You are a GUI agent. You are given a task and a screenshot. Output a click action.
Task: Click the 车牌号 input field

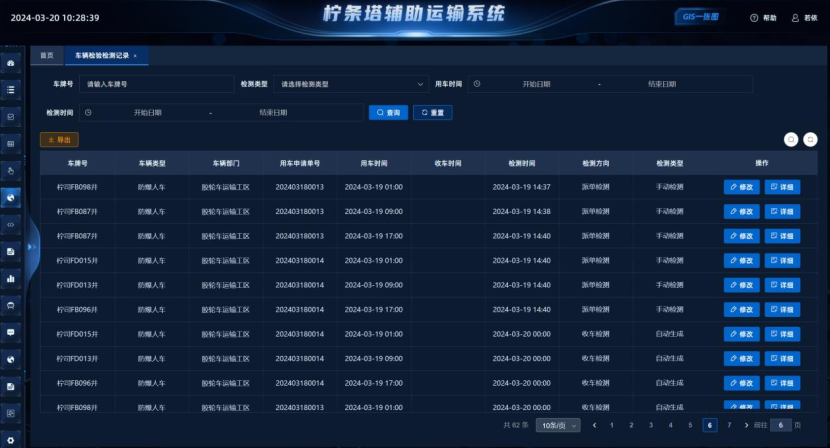(155, 84)
